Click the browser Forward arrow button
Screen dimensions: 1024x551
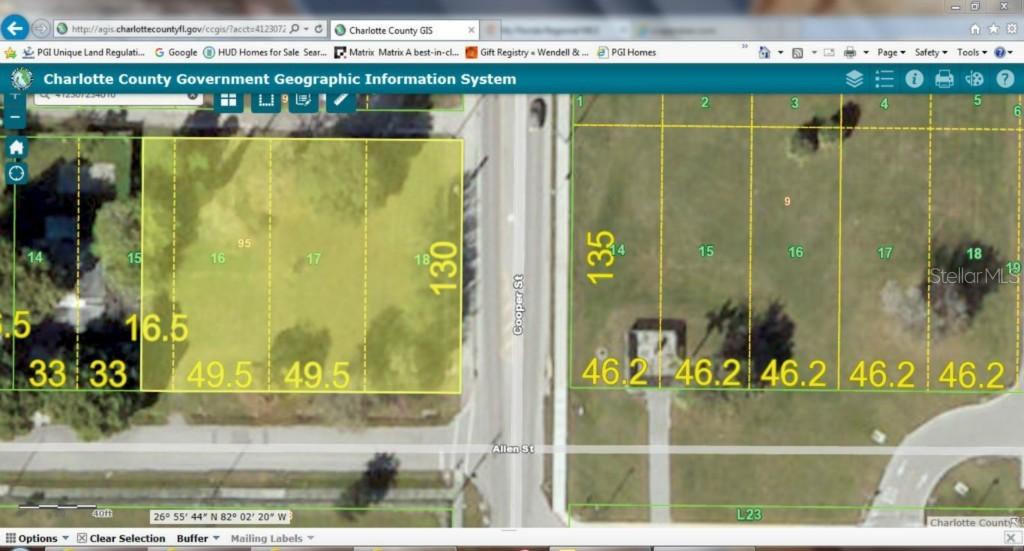(x=40, y=29)
